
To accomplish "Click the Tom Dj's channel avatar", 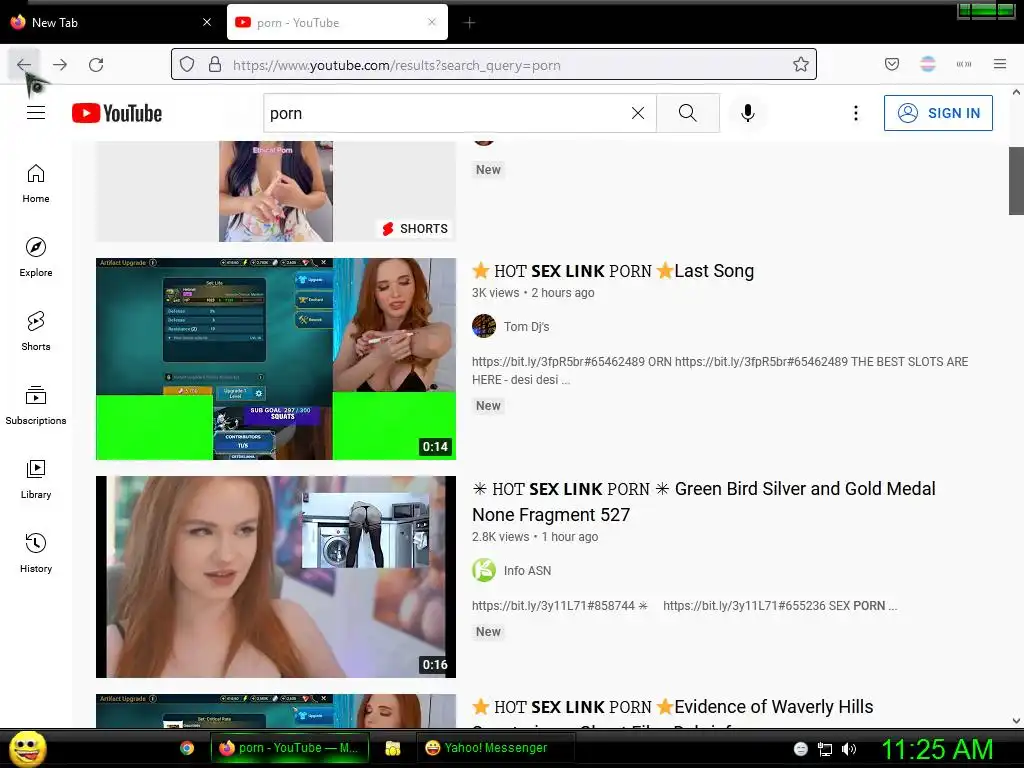I will pos(484,327).
